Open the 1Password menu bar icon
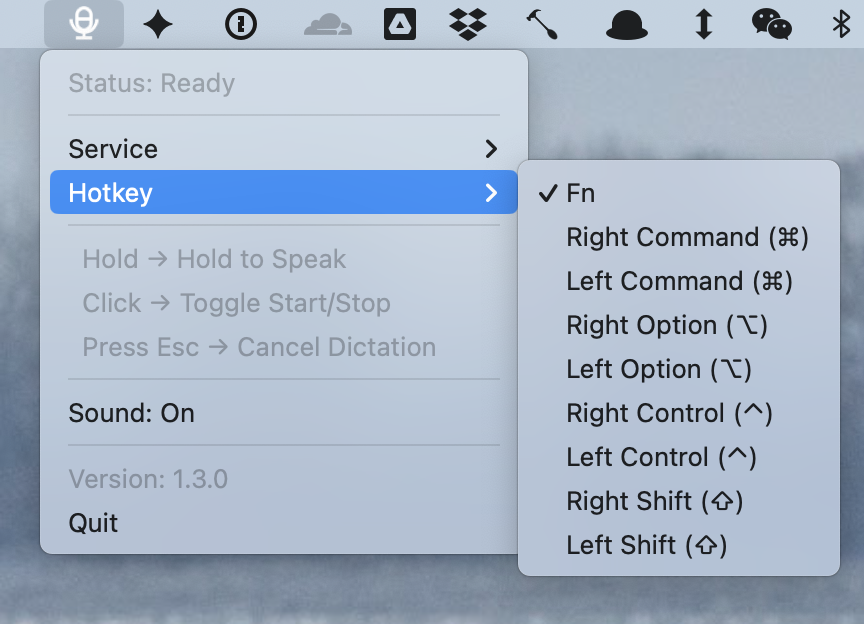Screen dimensions: 864x624 click(241, 25)
